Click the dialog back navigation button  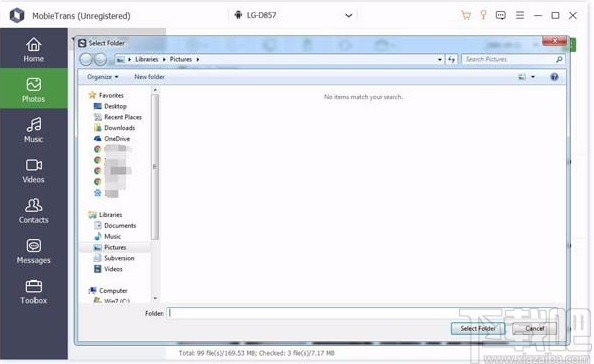click(x=86, y=59)
